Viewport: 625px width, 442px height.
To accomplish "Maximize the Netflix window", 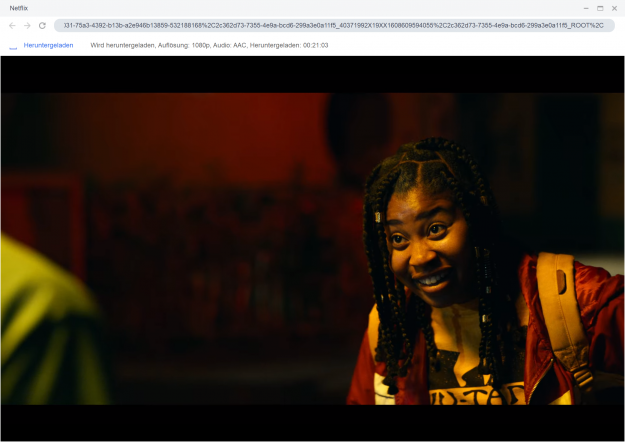I will 600,8.
